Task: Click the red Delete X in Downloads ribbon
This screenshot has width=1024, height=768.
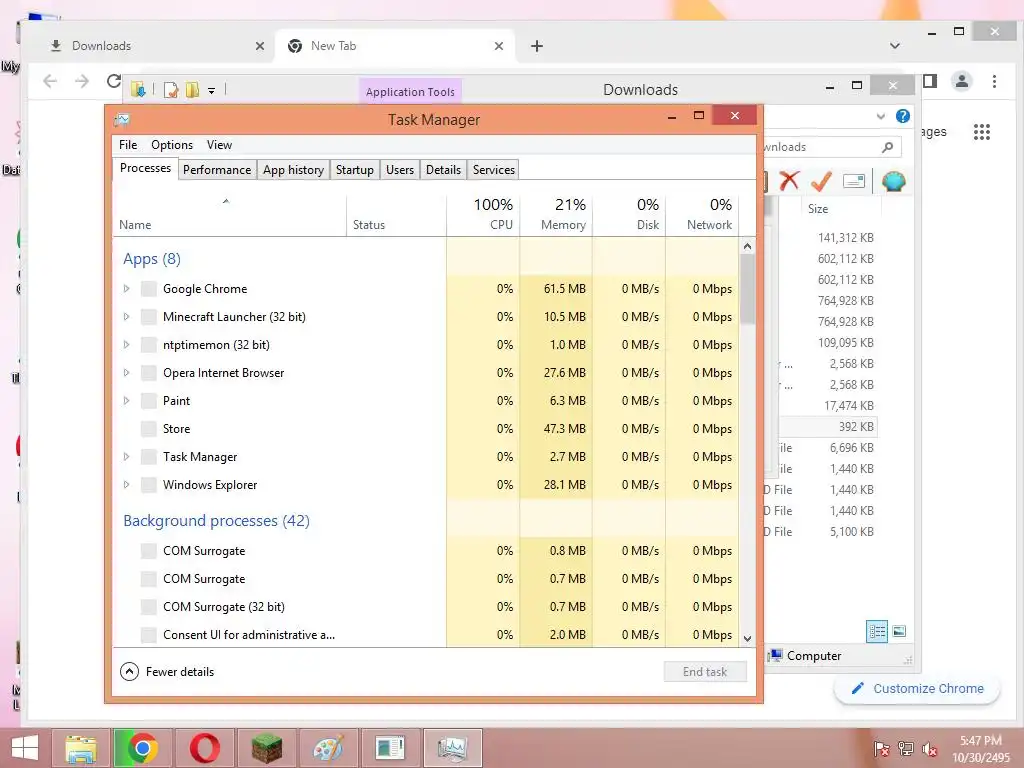Action: 789,181
